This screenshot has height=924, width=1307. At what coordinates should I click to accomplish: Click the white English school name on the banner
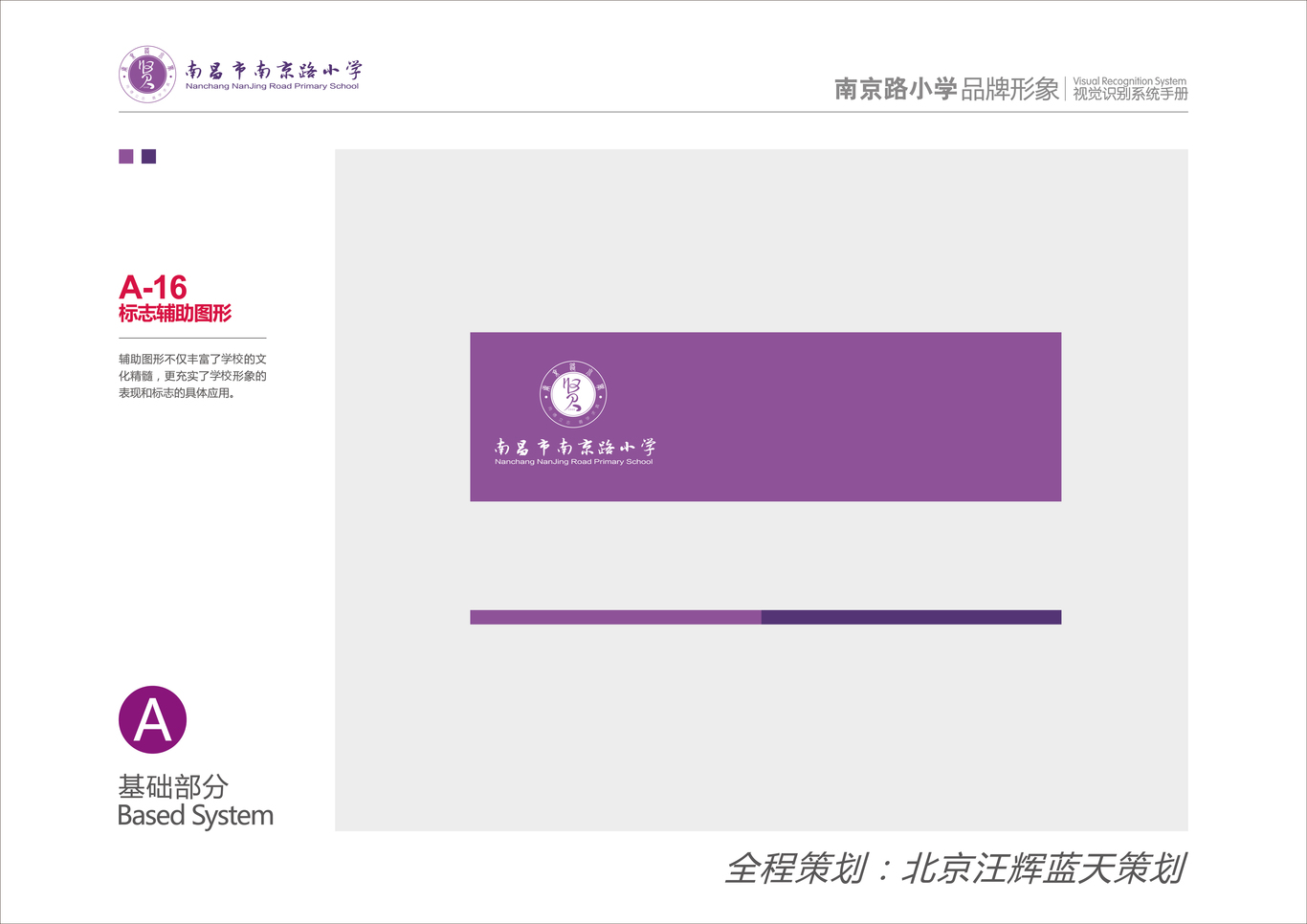tap(574, 462)
